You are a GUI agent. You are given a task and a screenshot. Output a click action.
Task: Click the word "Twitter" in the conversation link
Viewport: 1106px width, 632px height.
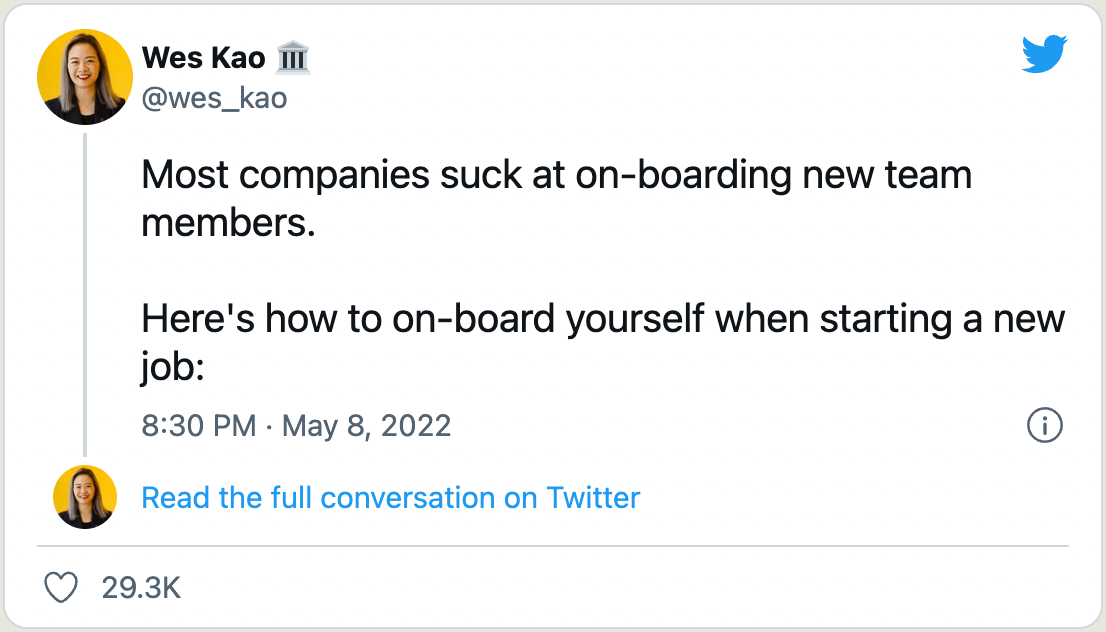tap(593, 497)
